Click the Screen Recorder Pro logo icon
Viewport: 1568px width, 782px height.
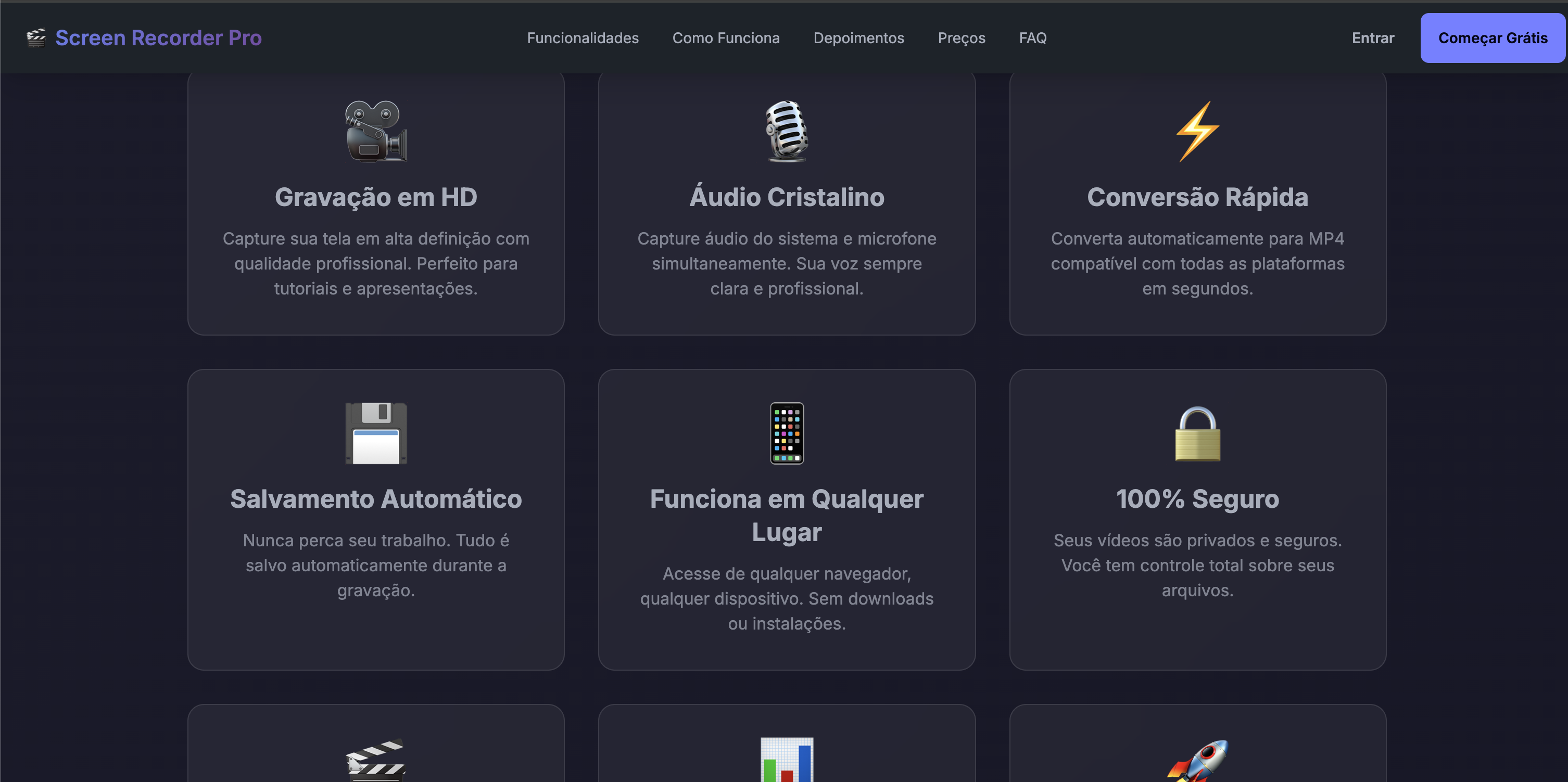36,38
